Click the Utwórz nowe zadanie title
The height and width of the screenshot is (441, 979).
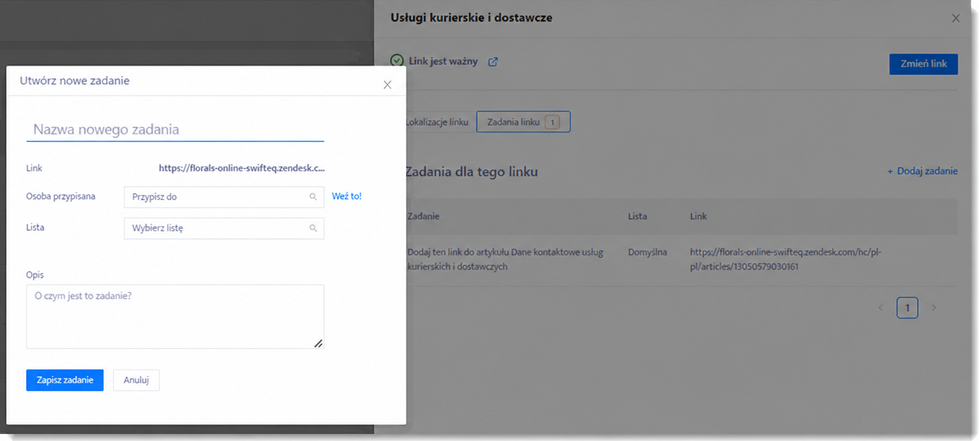(x=75, y=81)
